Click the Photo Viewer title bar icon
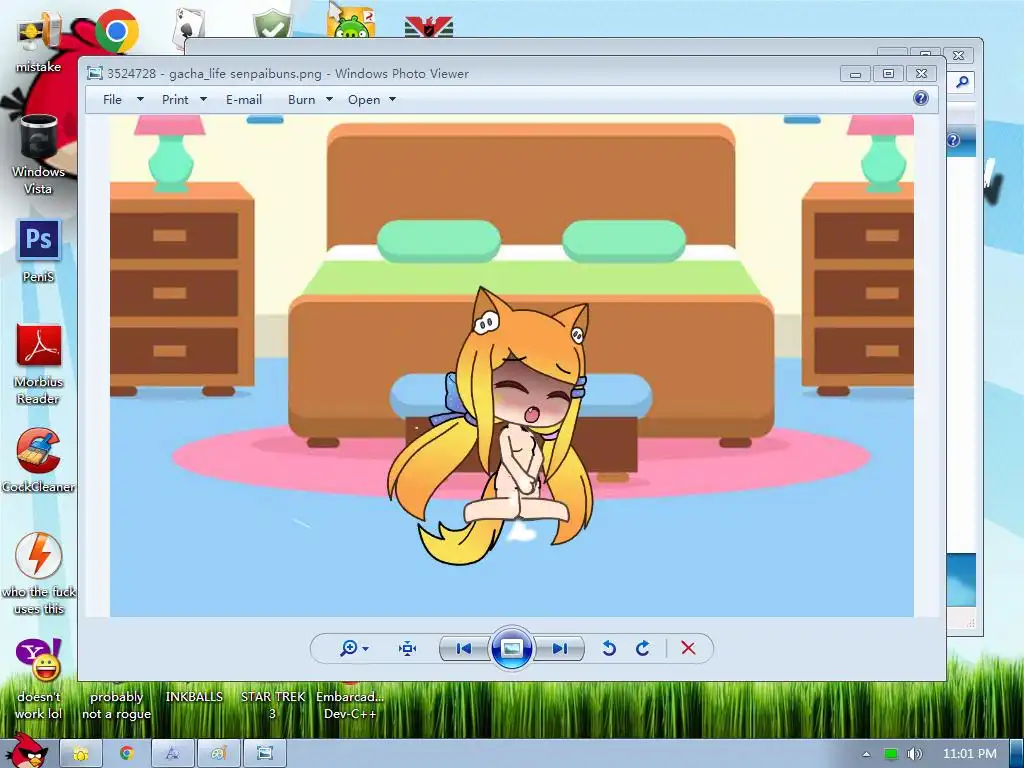 point(95,73)
